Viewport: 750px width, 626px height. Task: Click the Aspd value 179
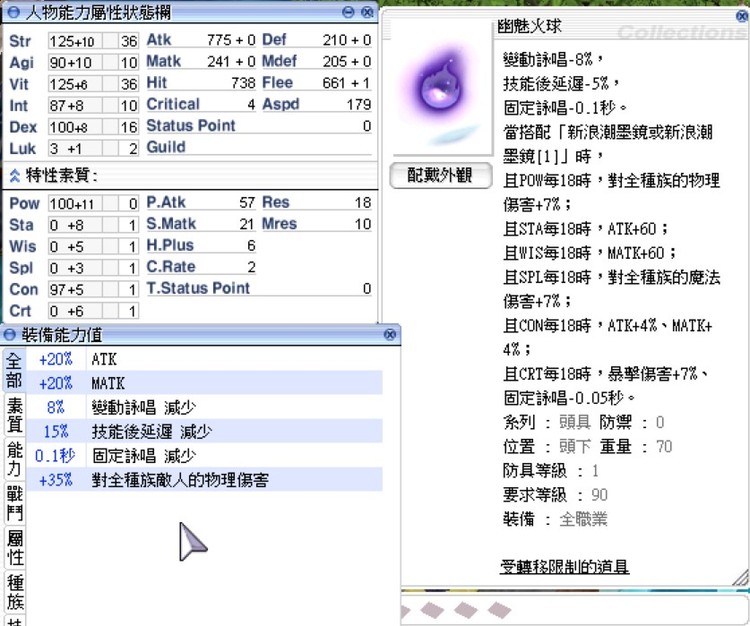tap(359, 104)
